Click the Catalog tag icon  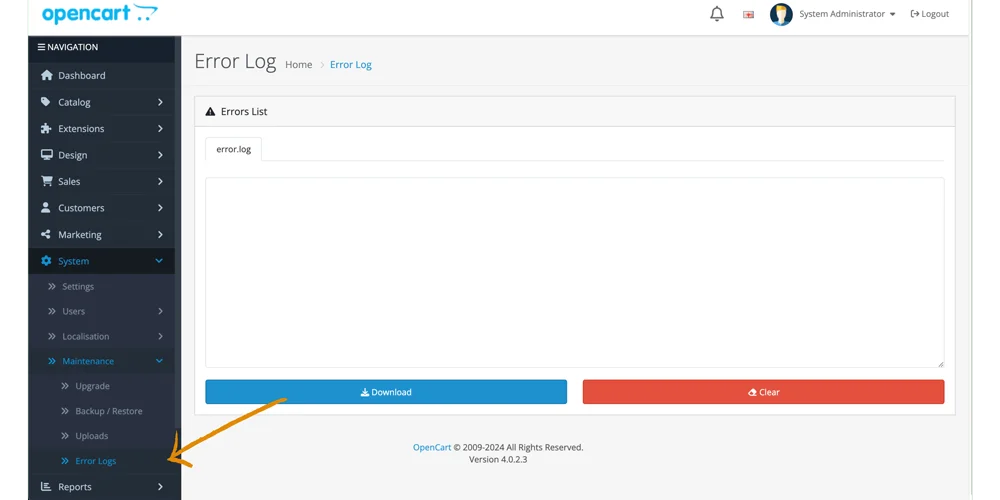tap(46, 102)
